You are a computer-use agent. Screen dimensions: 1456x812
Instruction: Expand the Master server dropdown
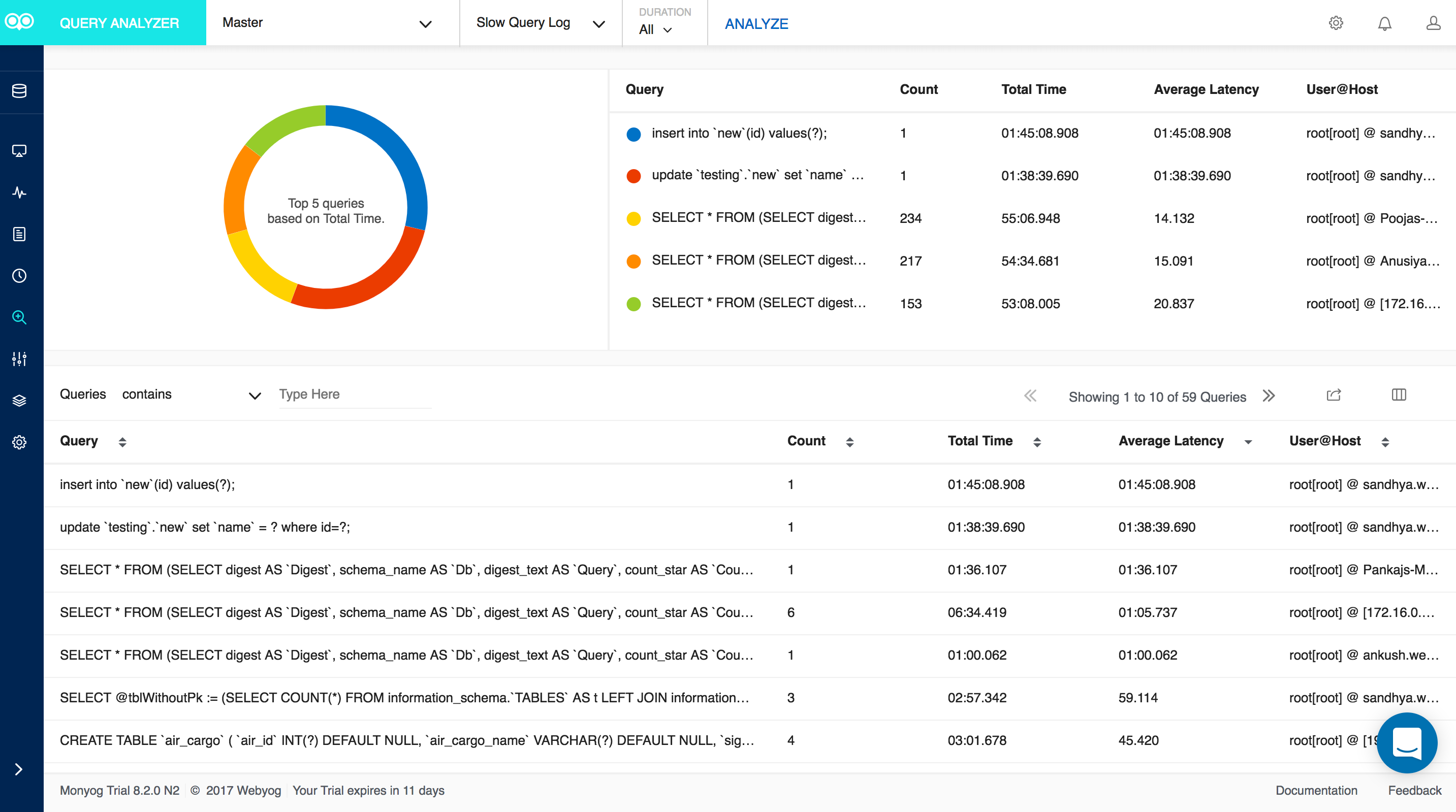click(x=425, y=23)
